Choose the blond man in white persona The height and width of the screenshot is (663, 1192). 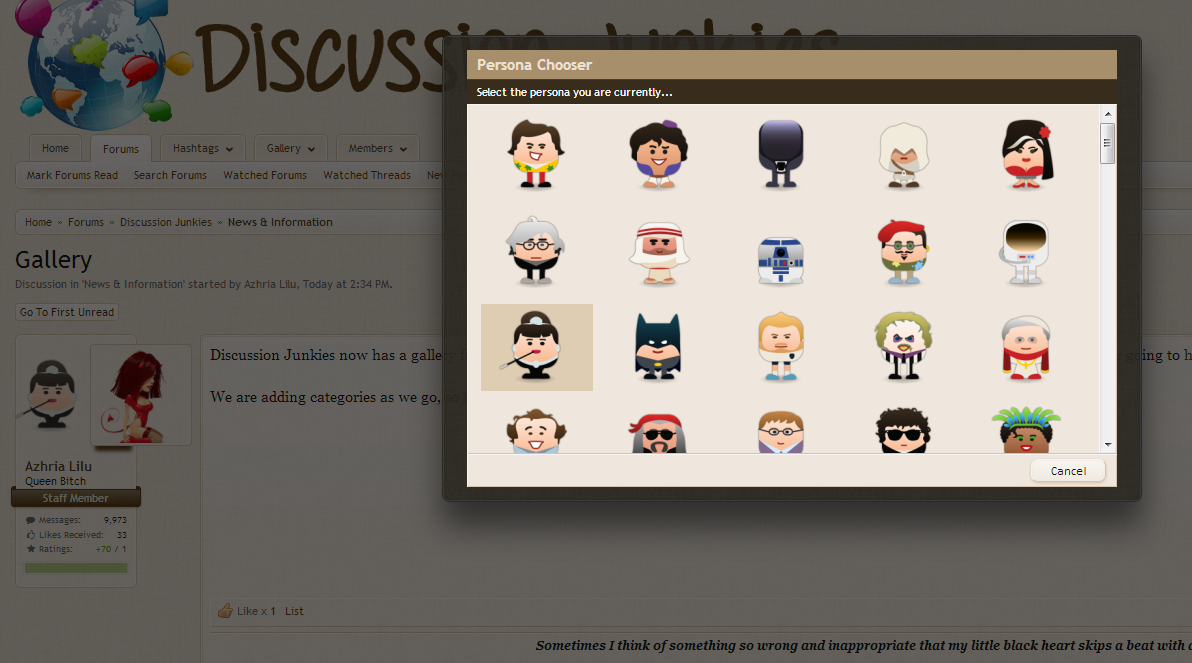pyautogui.click(x=781, y=347)
